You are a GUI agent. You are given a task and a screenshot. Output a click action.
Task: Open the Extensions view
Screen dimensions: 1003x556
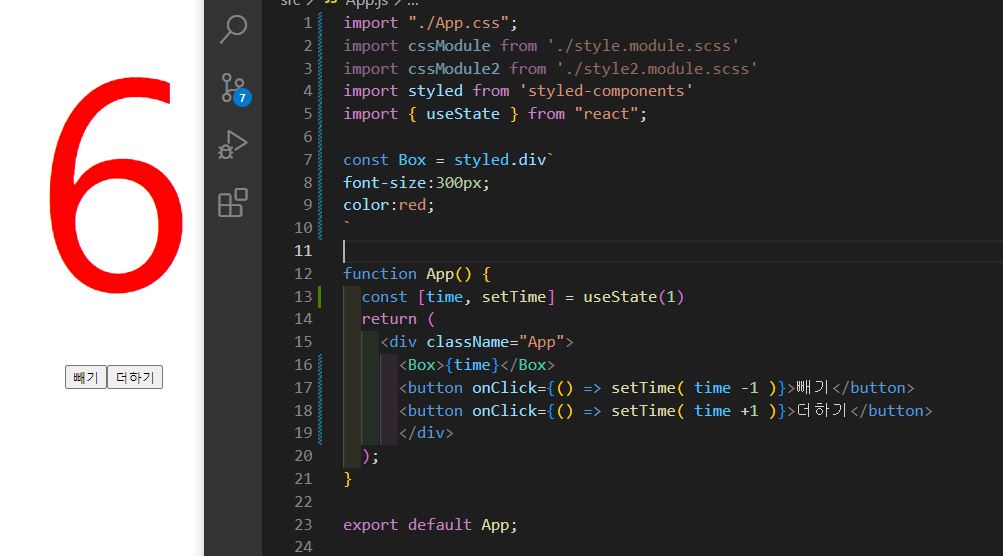click(x=233, y=202)
